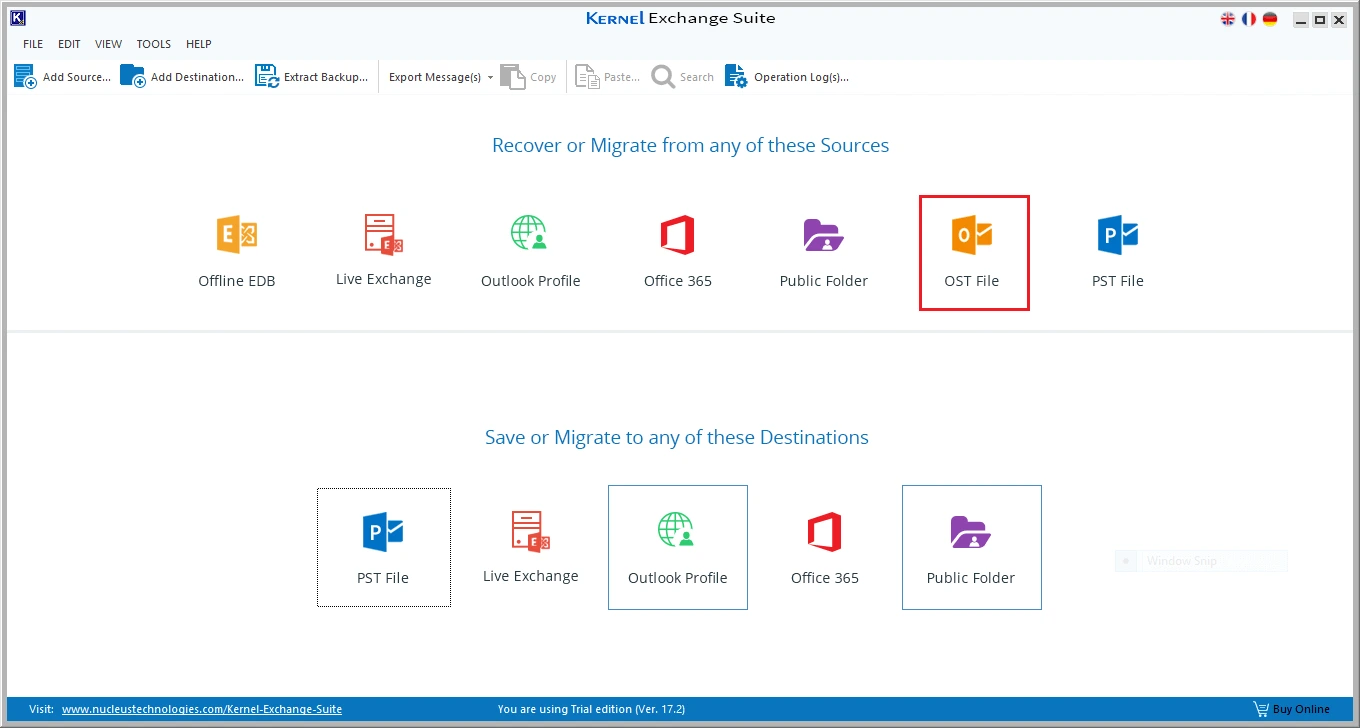Pick Outlook Profile as destination

click(678, 547)
